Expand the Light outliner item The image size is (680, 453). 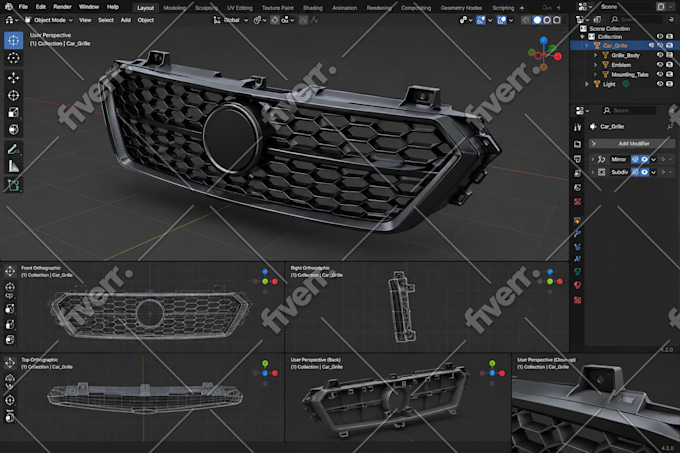point(587,84)
